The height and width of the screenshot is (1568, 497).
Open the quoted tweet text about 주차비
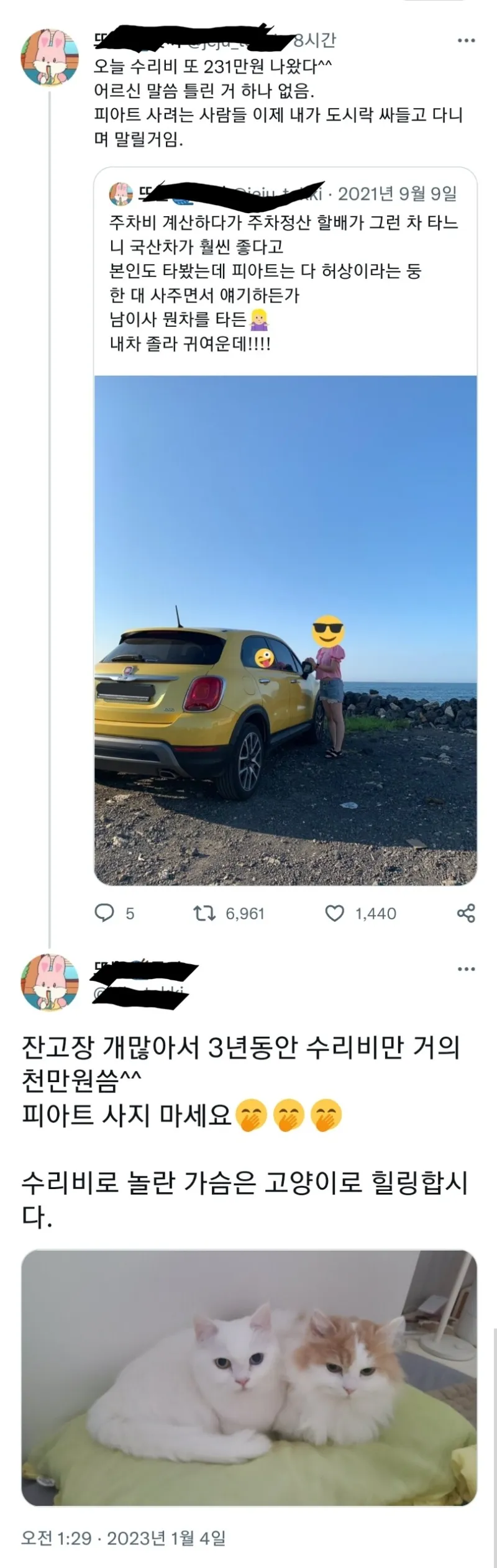pos(284,283)
